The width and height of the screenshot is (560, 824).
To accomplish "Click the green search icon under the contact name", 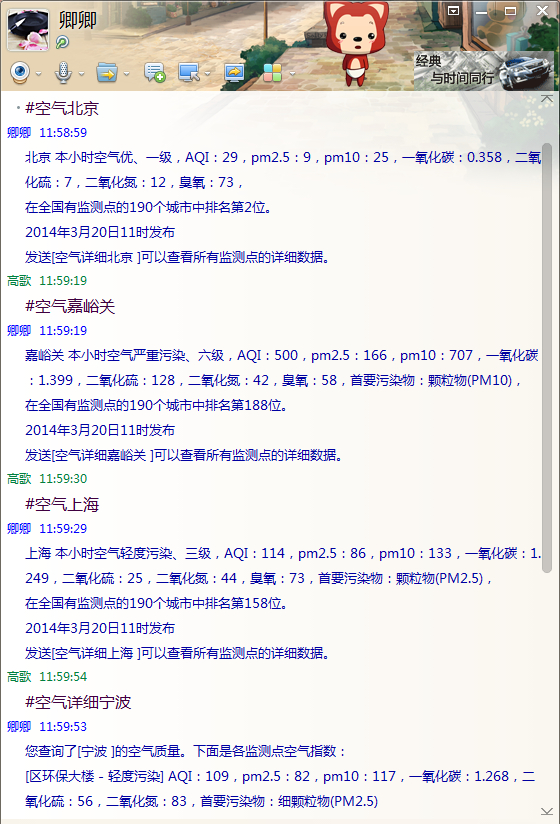I will point(62,42).
